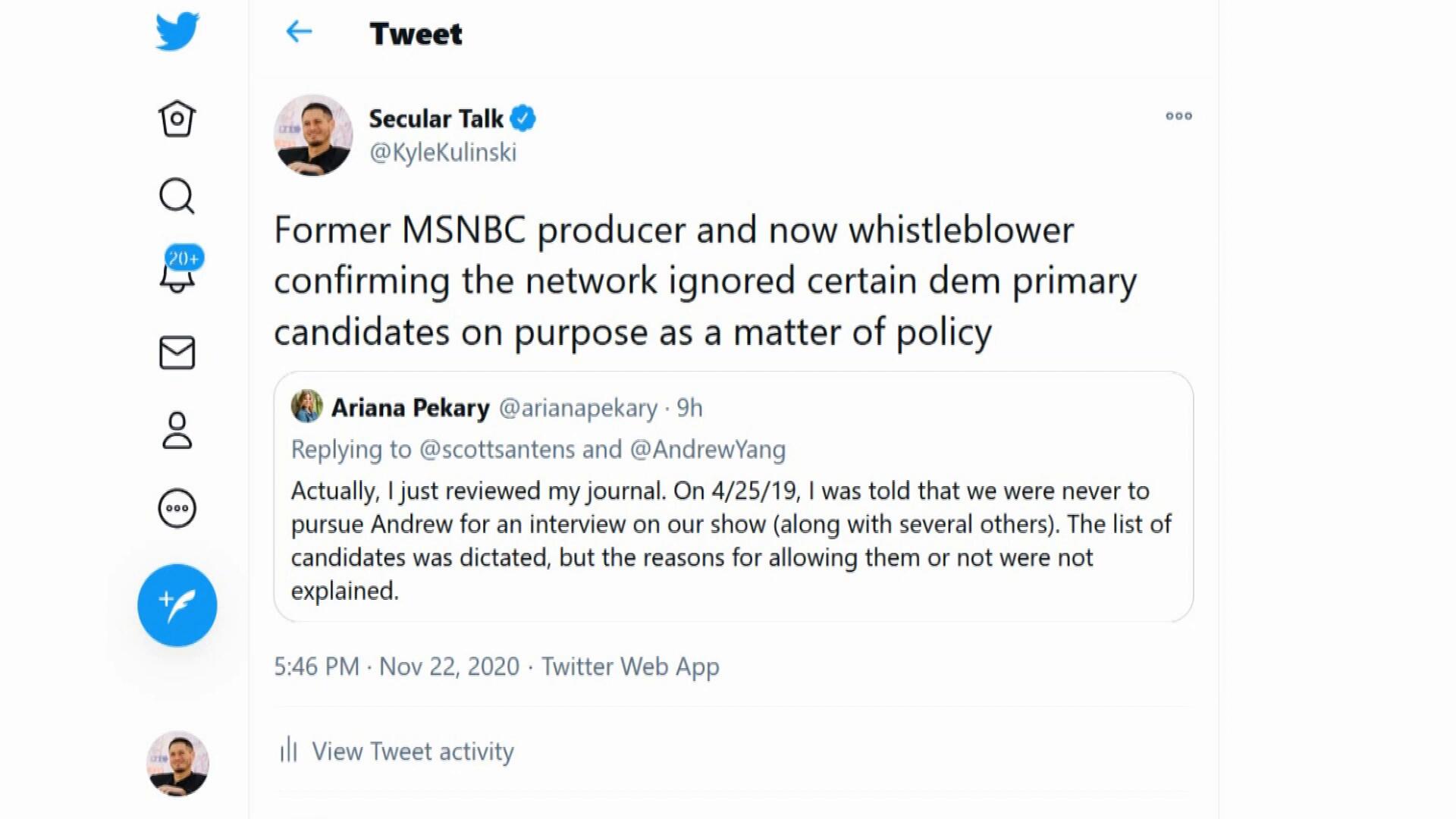Click the compose Tweet feather button
This screenshot has width=1456, height=819.
177,605
